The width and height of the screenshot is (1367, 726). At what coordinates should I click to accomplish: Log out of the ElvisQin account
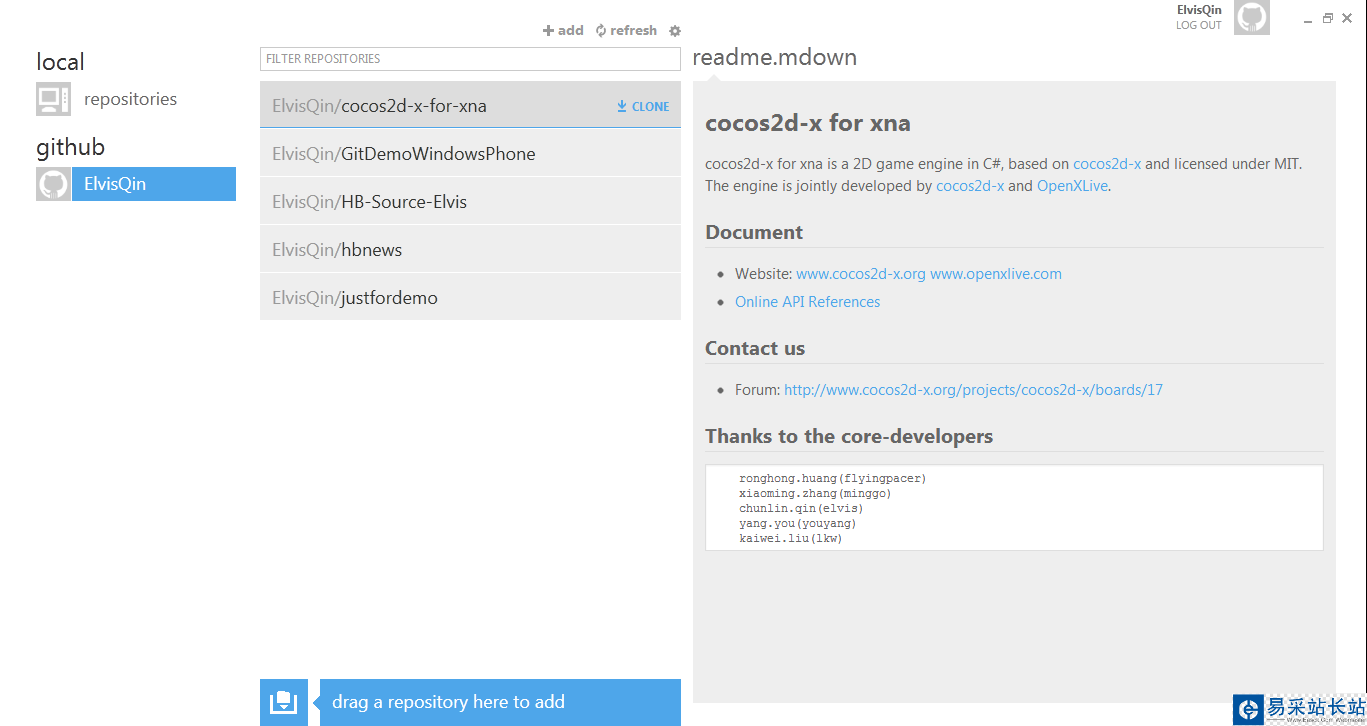(x=1198, y=25)
